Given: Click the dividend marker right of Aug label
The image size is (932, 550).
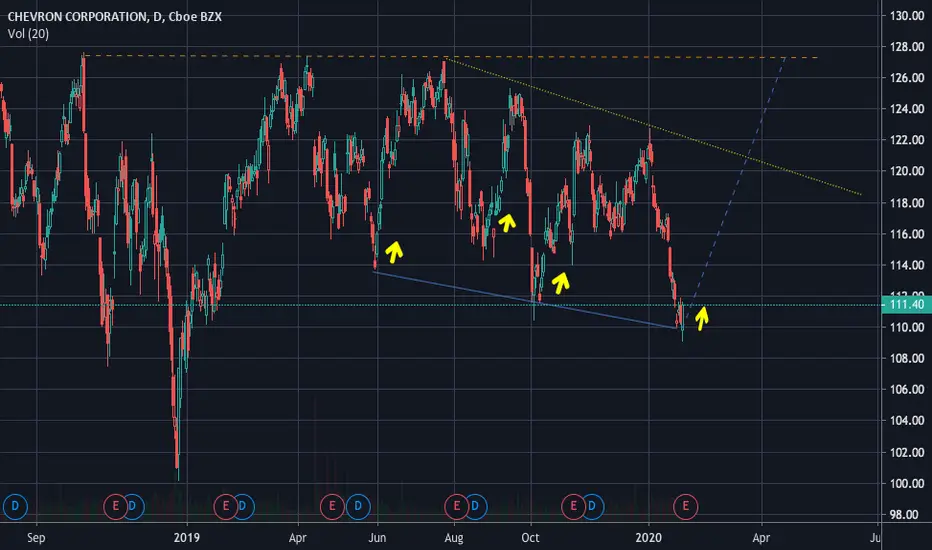Looking at the screenshot, I should [475, 507].
